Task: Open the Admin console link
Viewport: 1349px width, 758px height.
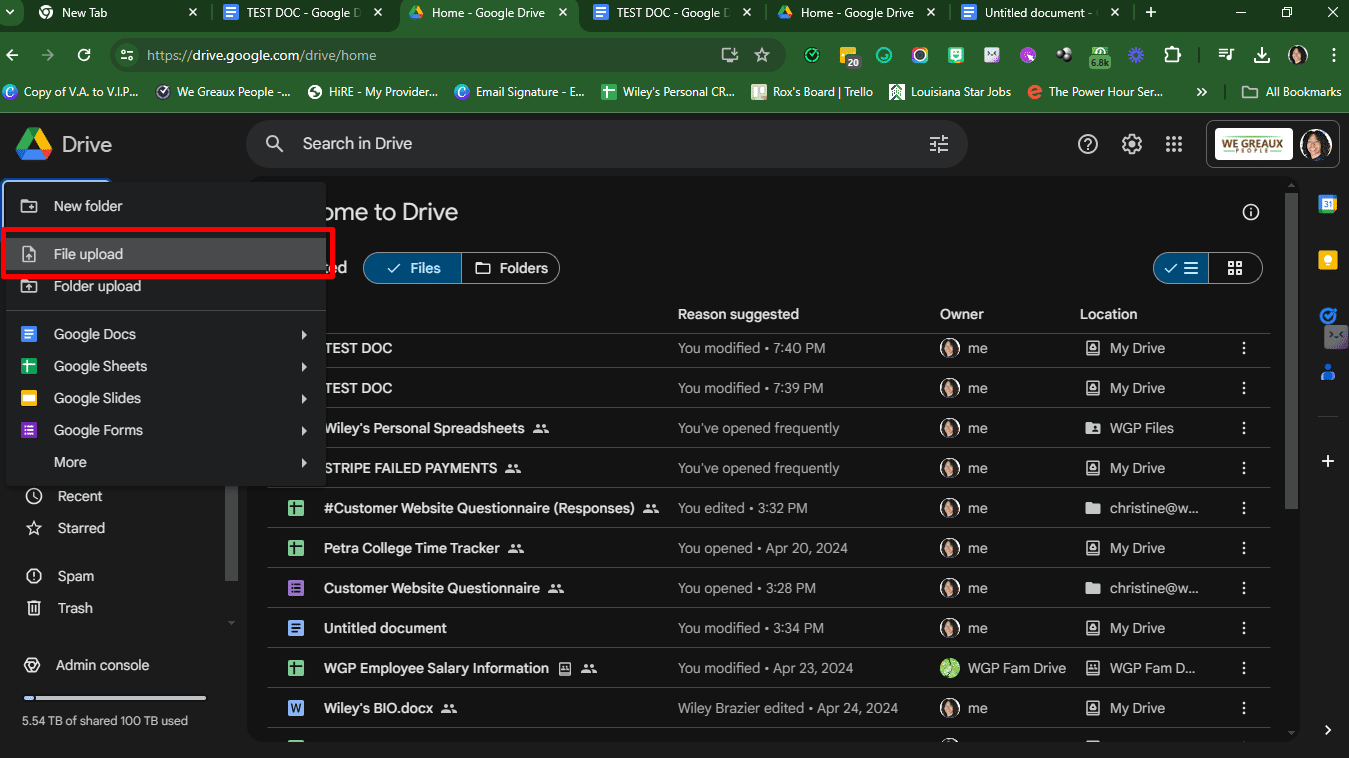Action: tap(102, 665)
